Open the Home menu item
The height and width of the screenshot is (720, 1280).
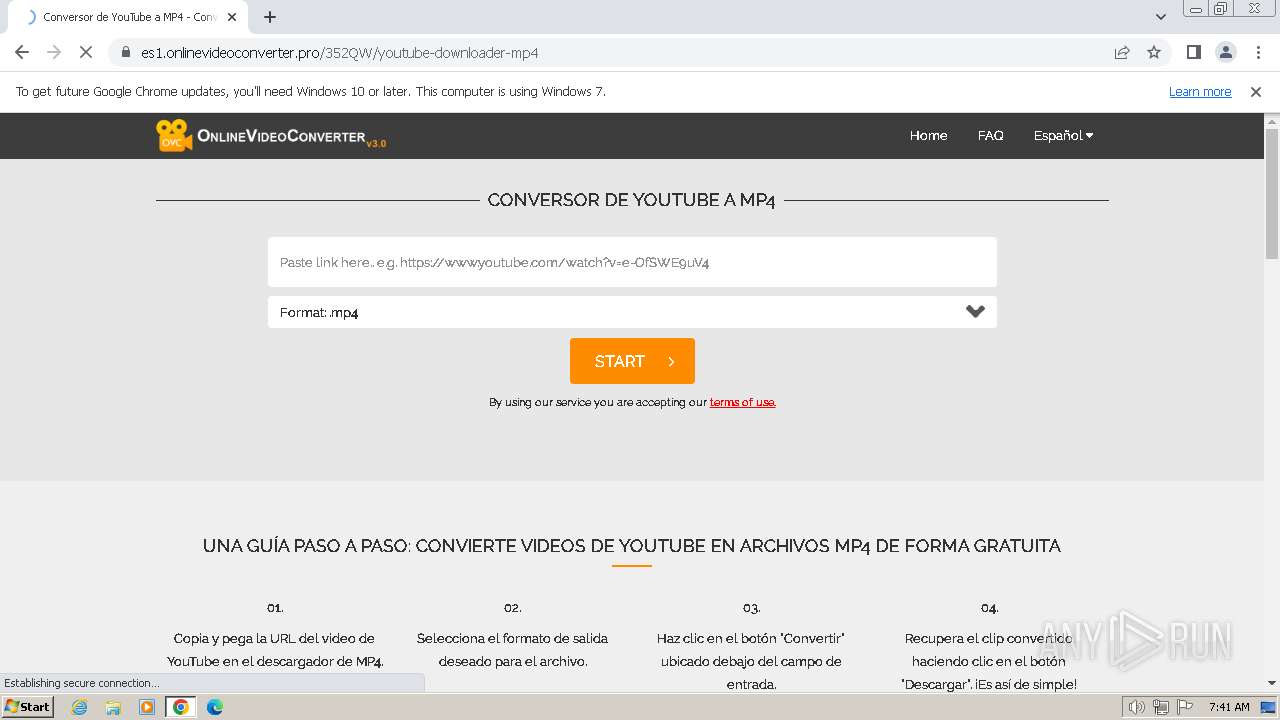[928, 135]
